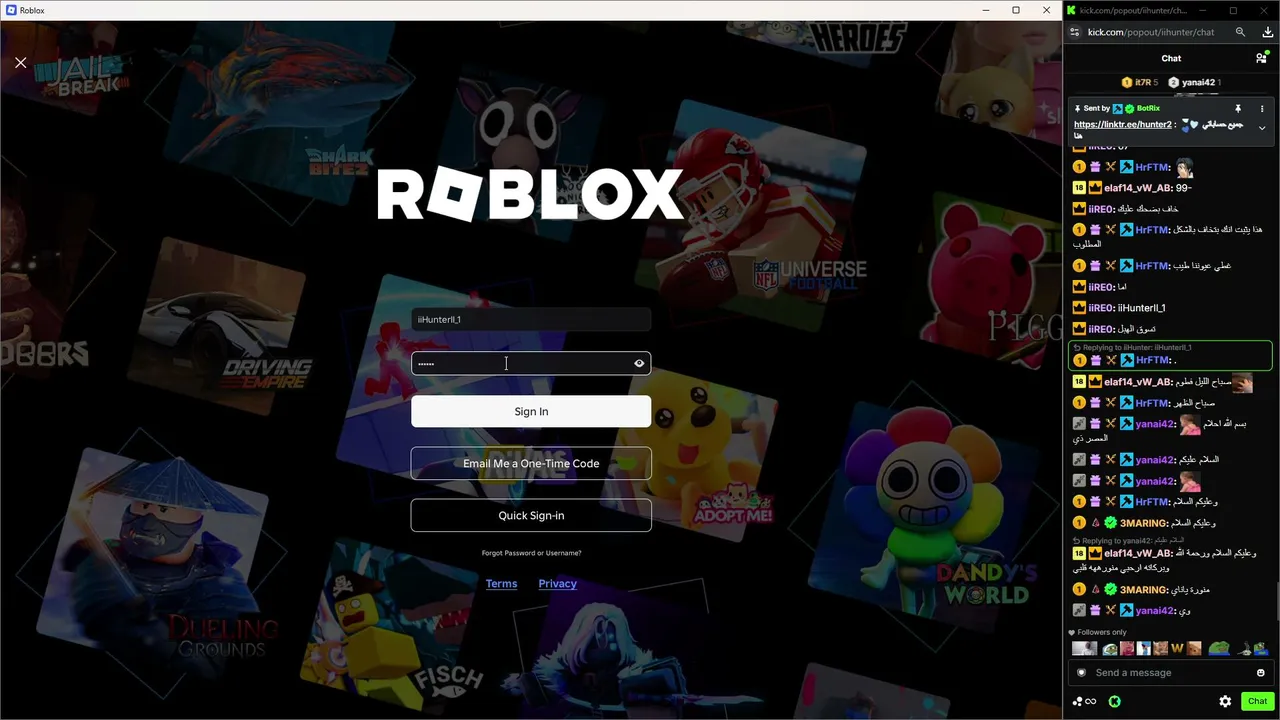The width and height of the screenshot is (1280, 720).
Task: Maximize the Roblox window
Action: coord(1016,10)
